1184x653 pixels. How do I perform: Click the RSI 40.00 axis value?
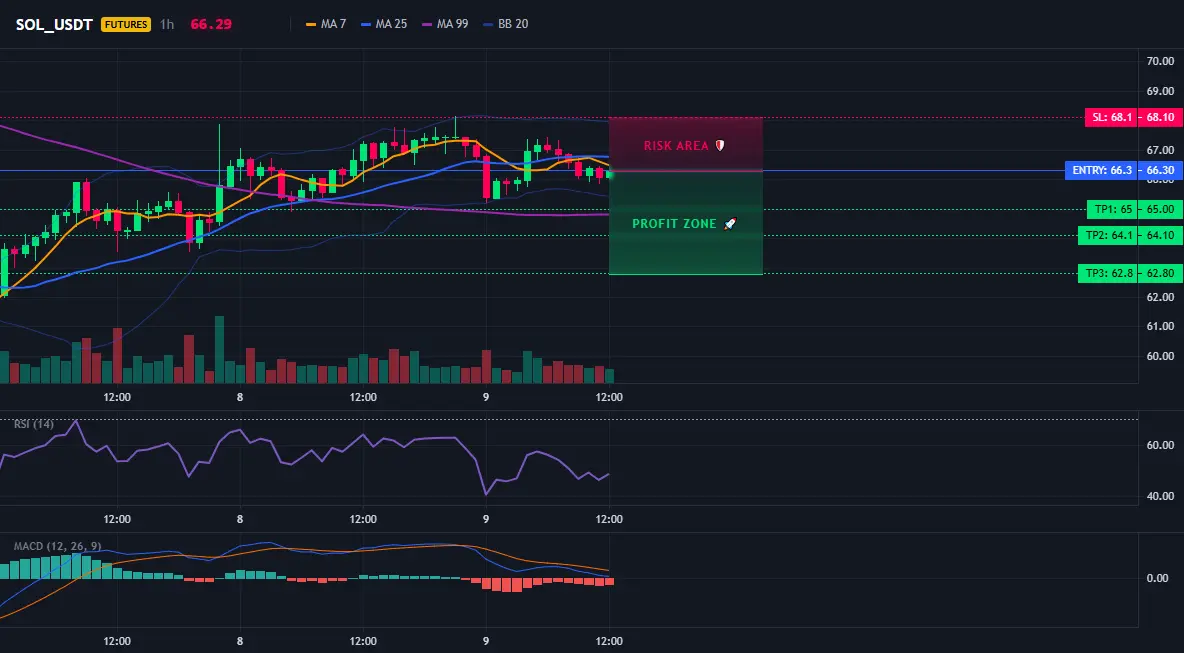click(1160, 496)
